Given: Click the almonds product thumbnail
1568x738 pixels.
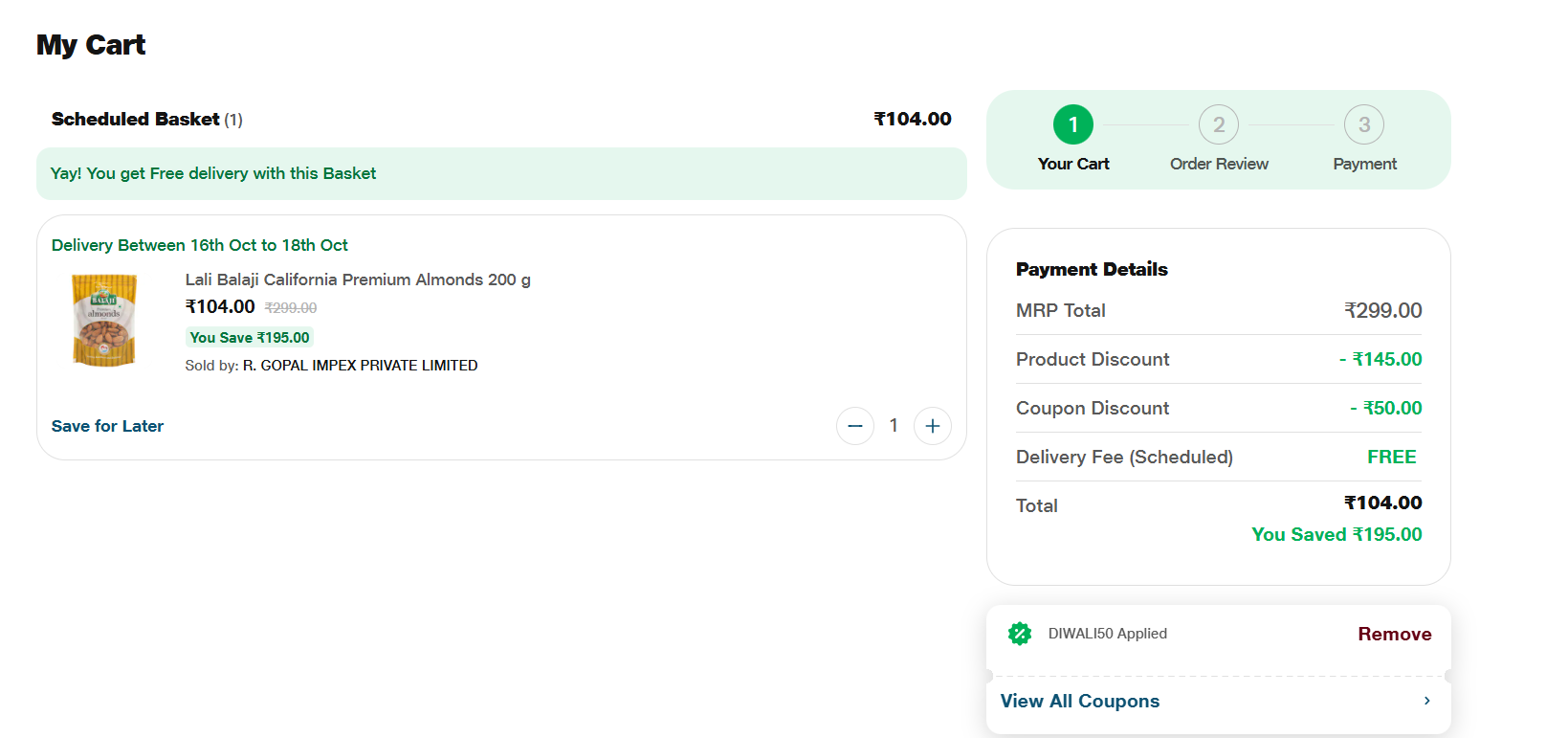Looking at the screenshot, I should coord(104,320).
